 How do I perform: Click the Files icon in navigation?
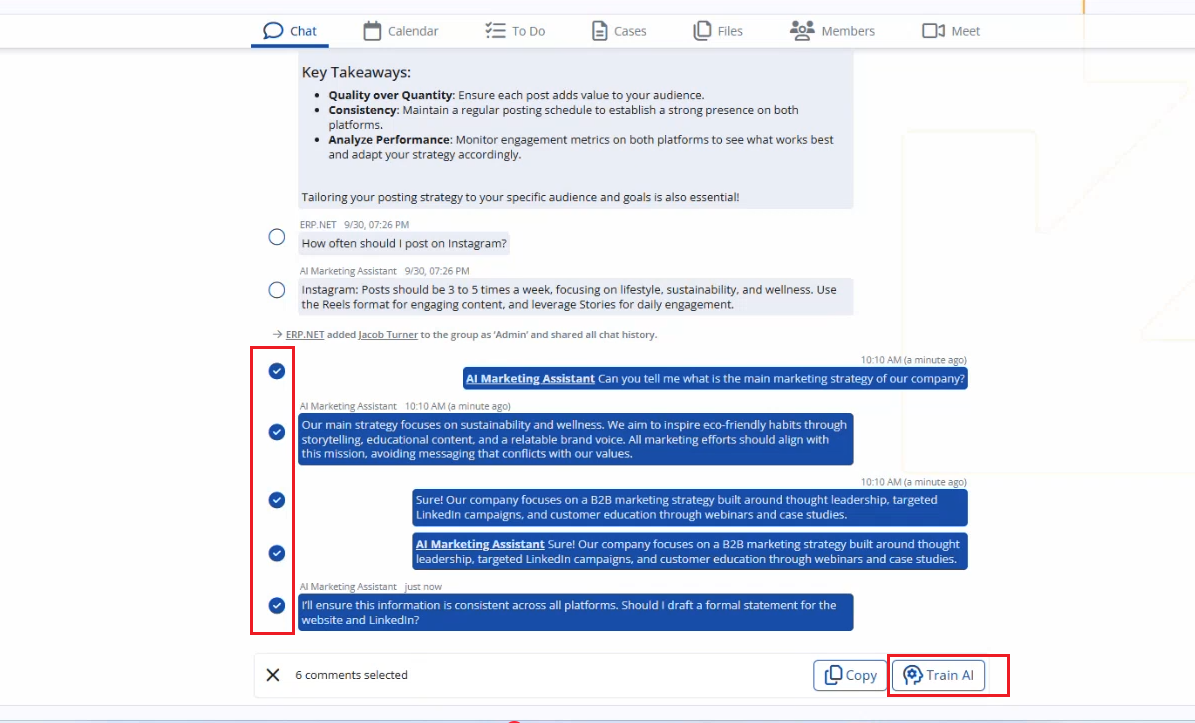[703, 31]
